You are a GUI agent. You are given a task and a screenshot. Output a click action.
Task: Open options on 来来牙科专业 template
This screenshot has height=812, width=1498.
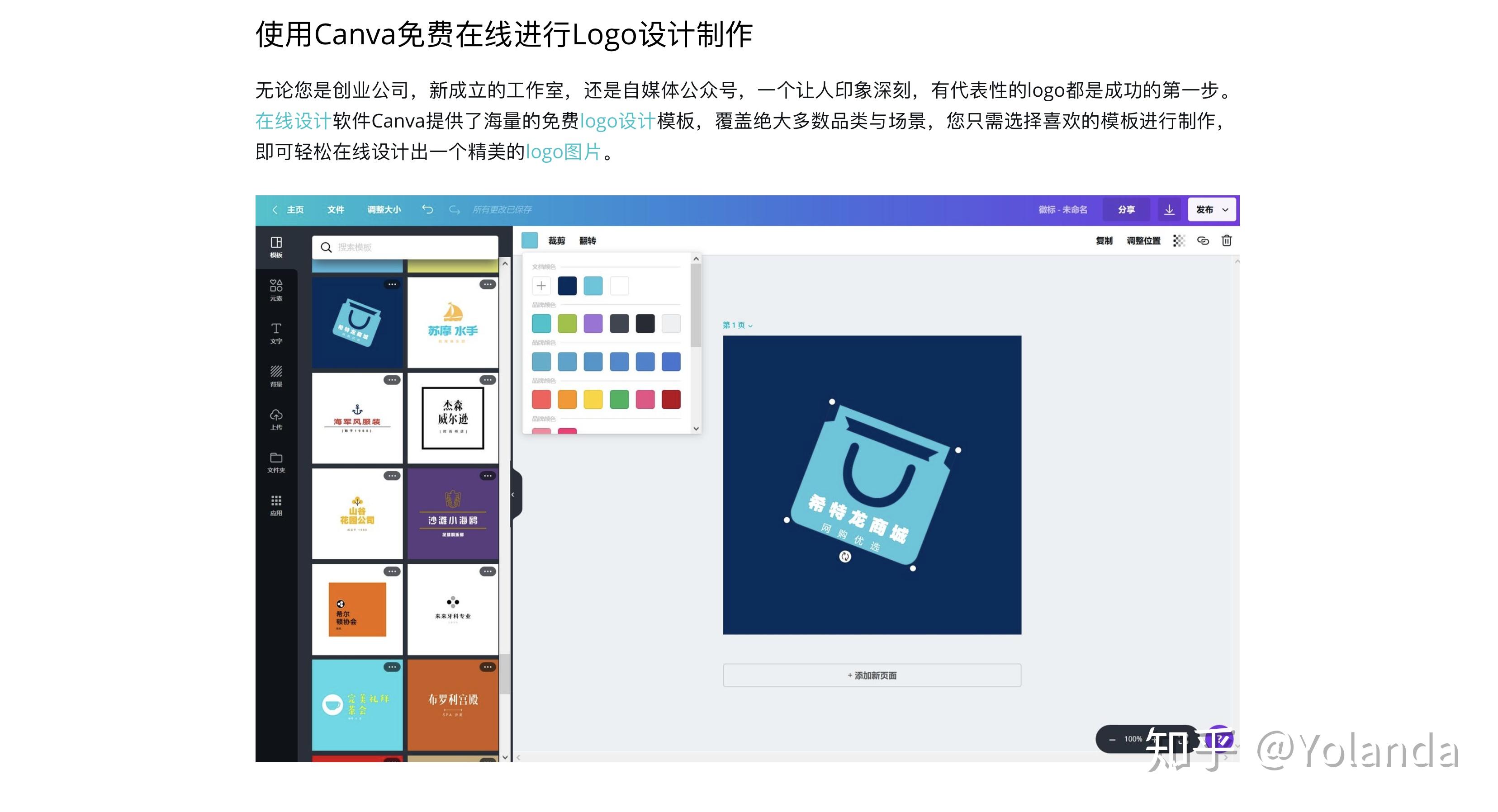click(x=487, y=571)
